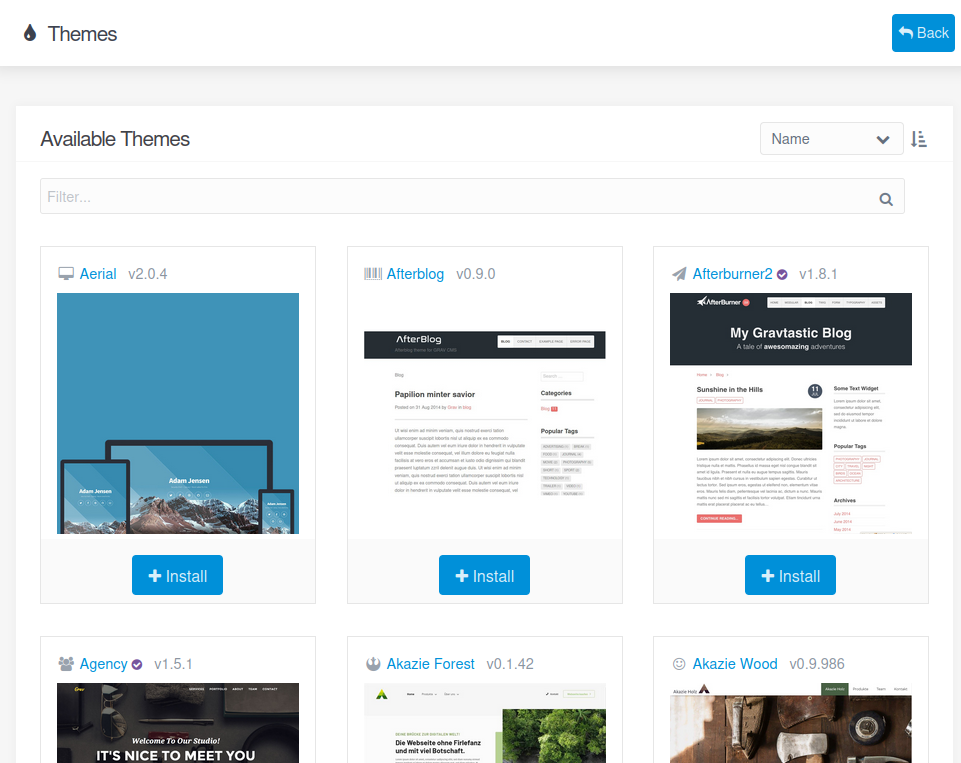Click the verified badge next to Afterburner2

coord(782,274)
